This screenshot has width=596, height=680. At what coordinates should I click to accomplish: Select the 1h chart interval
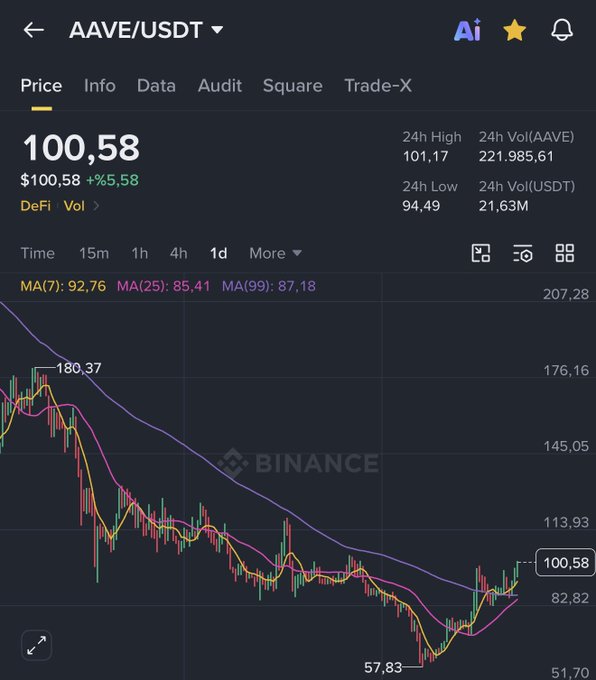pyautogui.click(x=140, y=253)
